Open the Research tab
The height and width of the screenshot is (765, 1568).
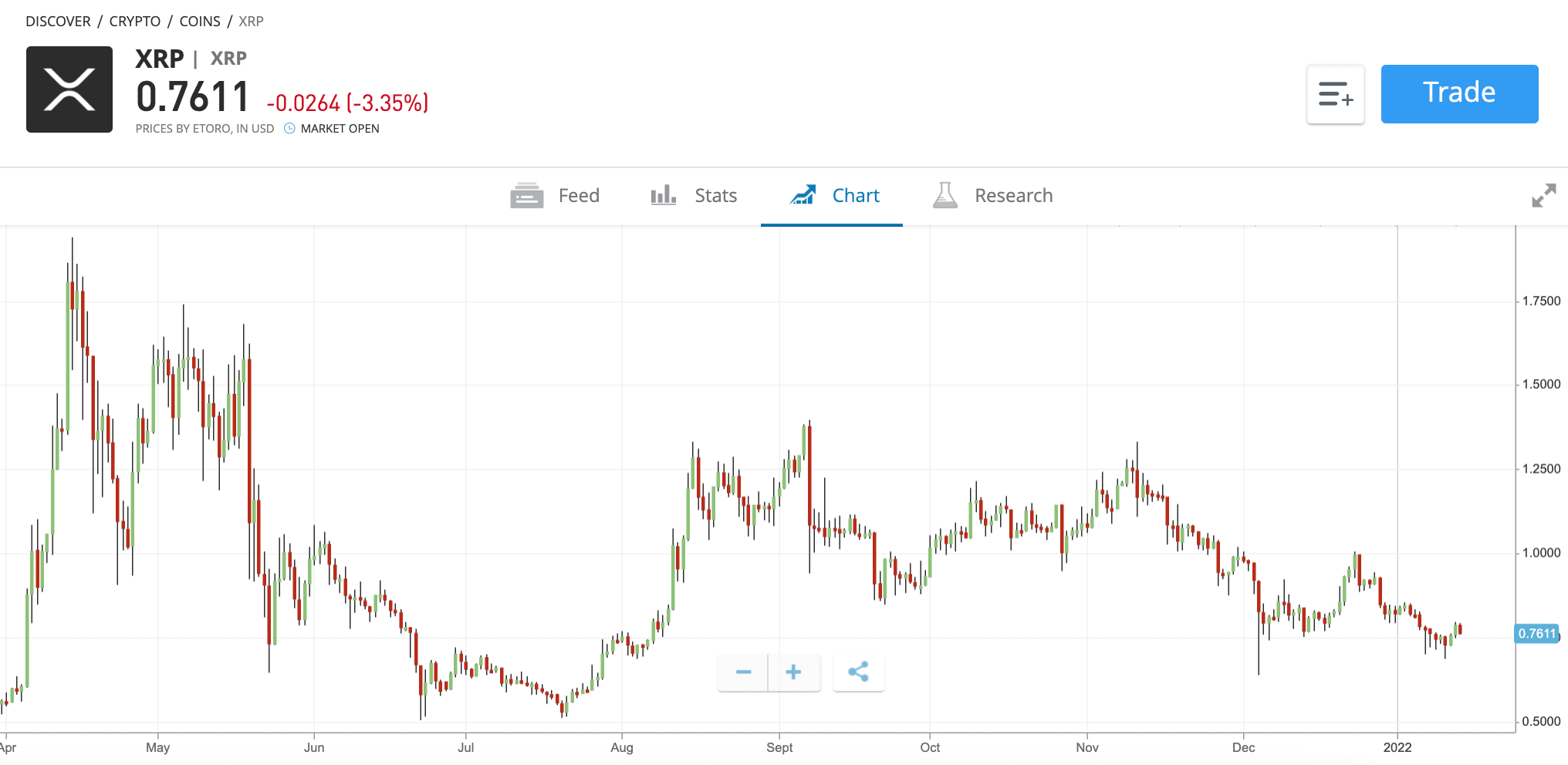click(x=992, y=196)
